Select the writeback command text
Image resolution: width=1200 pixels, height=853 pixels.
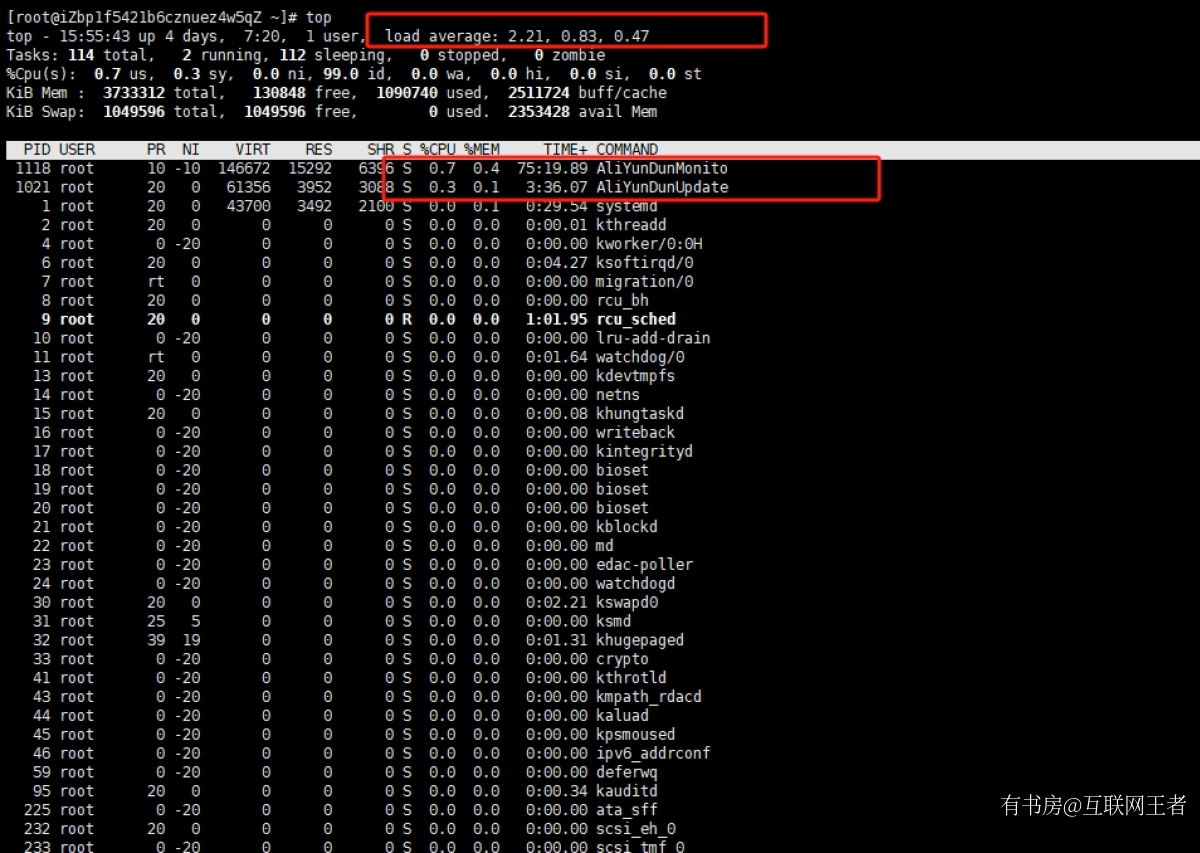coord(635,433)
